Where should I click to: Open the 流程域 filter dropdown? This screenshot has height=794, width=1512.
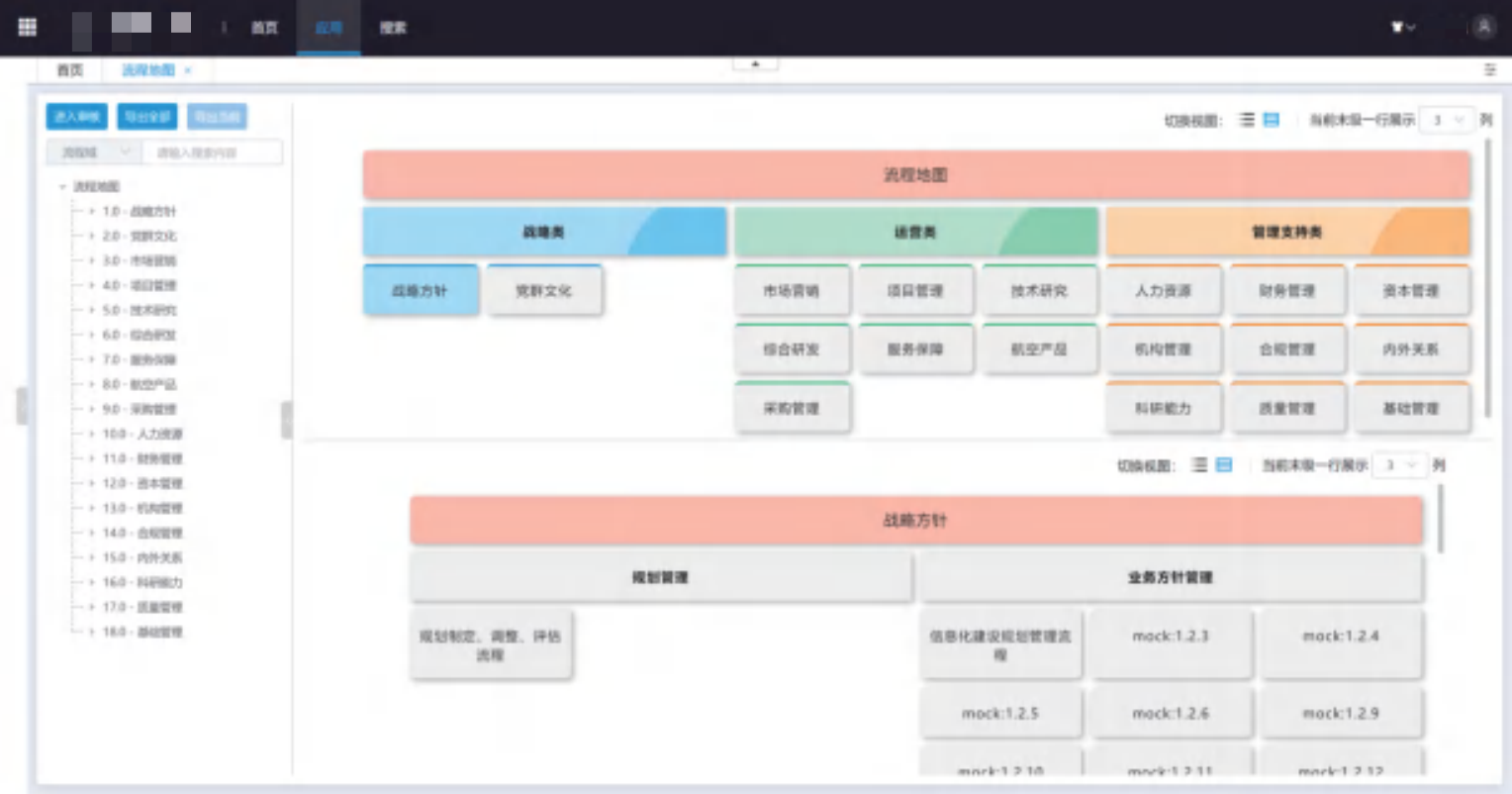(95, 152)
